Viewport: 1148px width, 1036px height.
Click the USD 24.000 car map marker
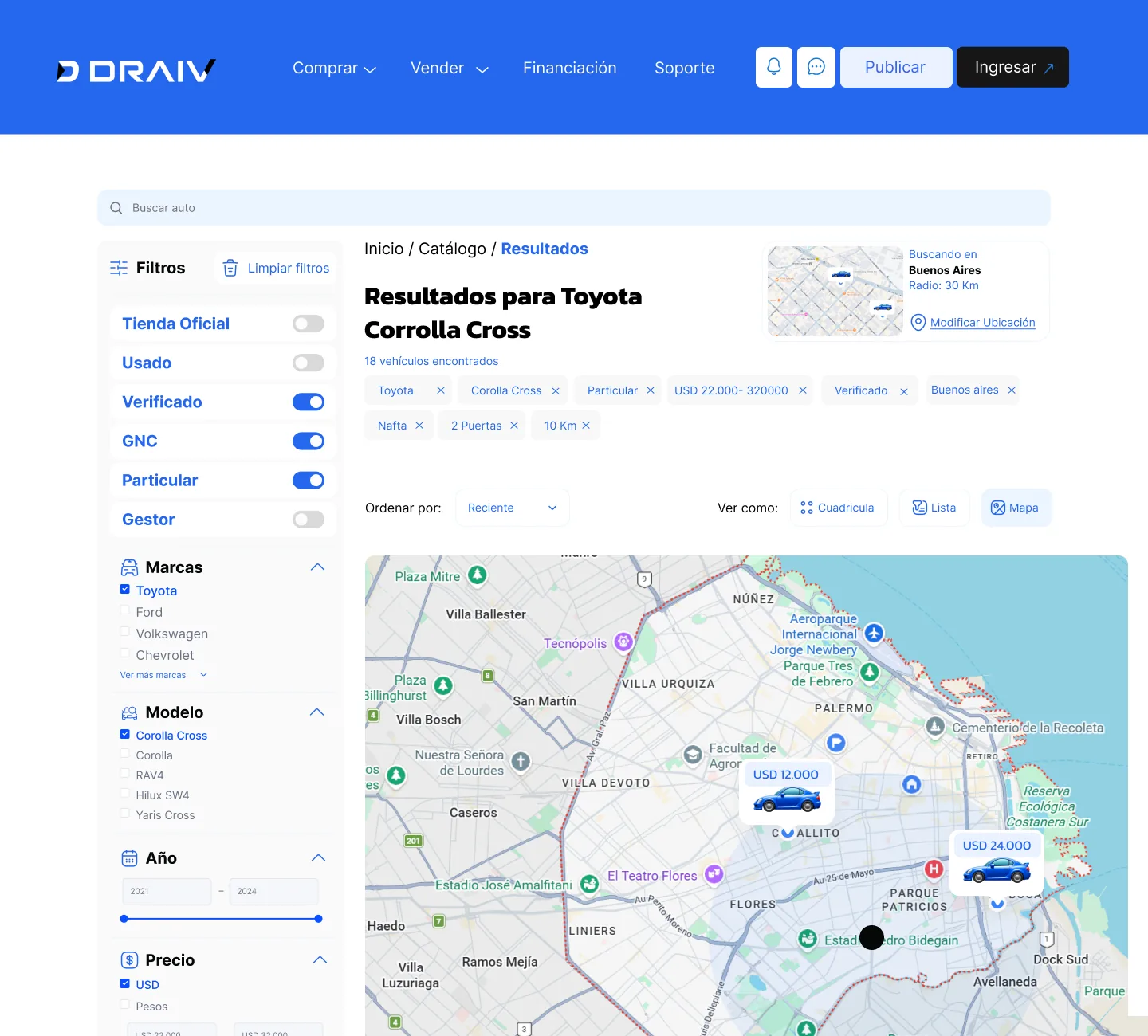point(997,862)
